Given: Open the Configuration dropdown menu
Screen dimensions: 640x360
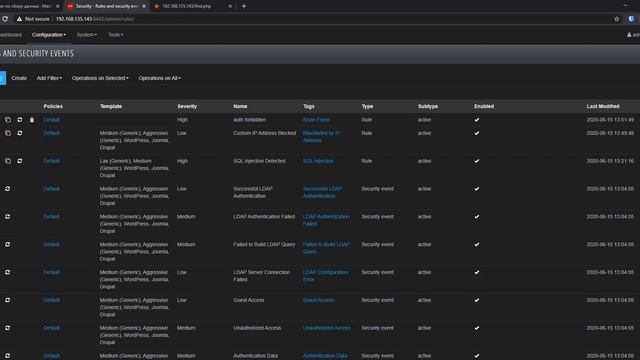Looking at the screenshot, I should (x=49, y=35).
